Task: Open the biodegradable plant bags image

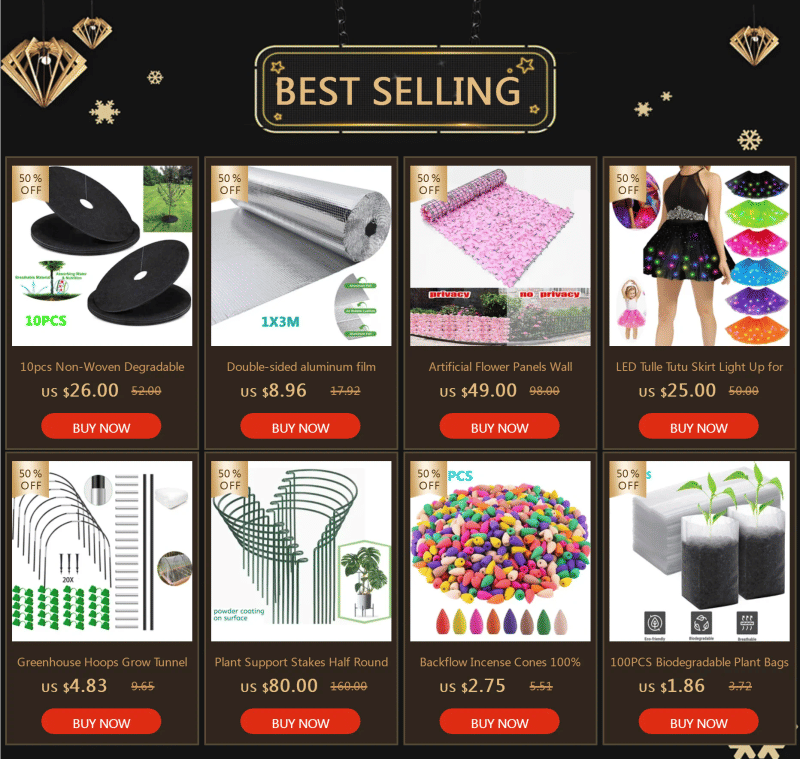Action: coord(699,551)
